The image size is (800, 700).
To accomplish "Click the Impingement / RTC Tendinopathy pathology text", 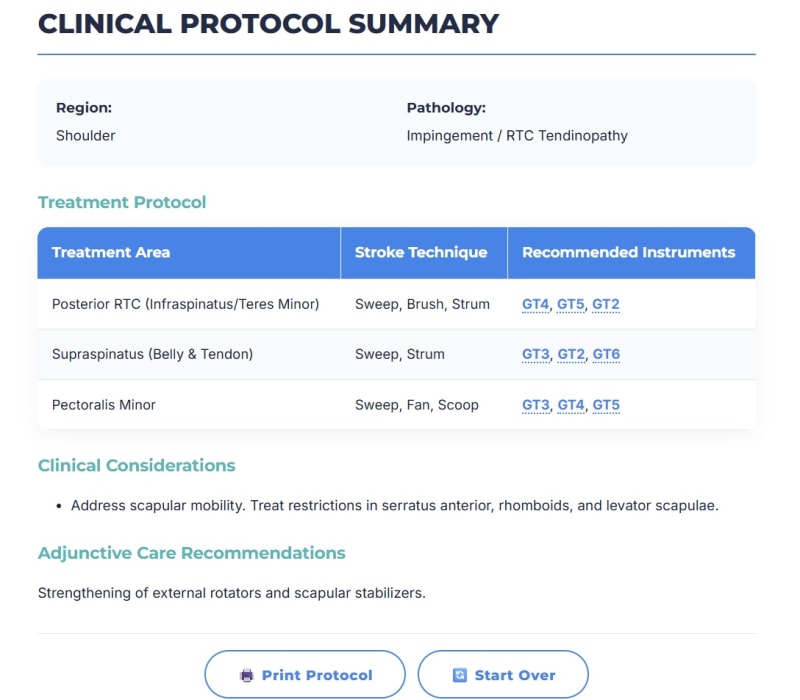I will 517,136.
